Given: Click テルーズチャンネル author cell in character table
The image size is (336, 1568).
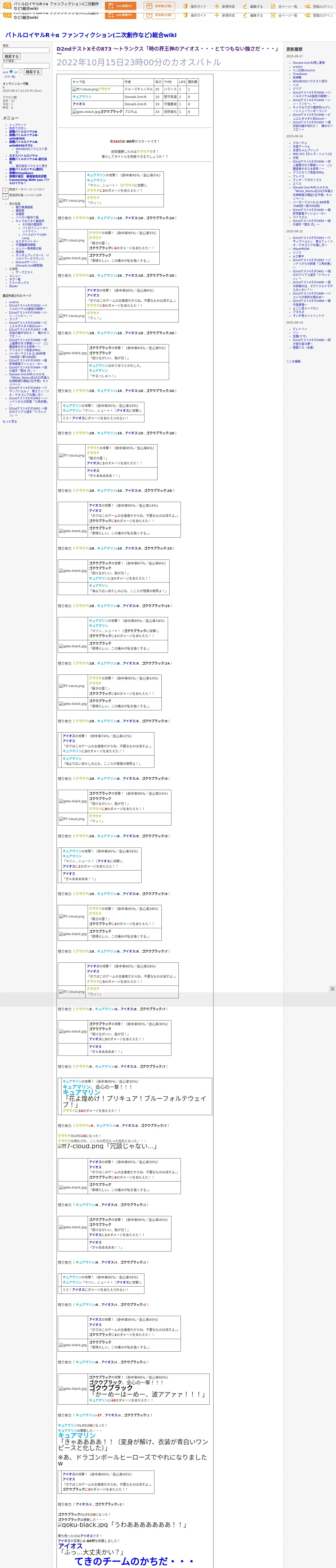Looking at the screenshot, I should click(138, 89).
